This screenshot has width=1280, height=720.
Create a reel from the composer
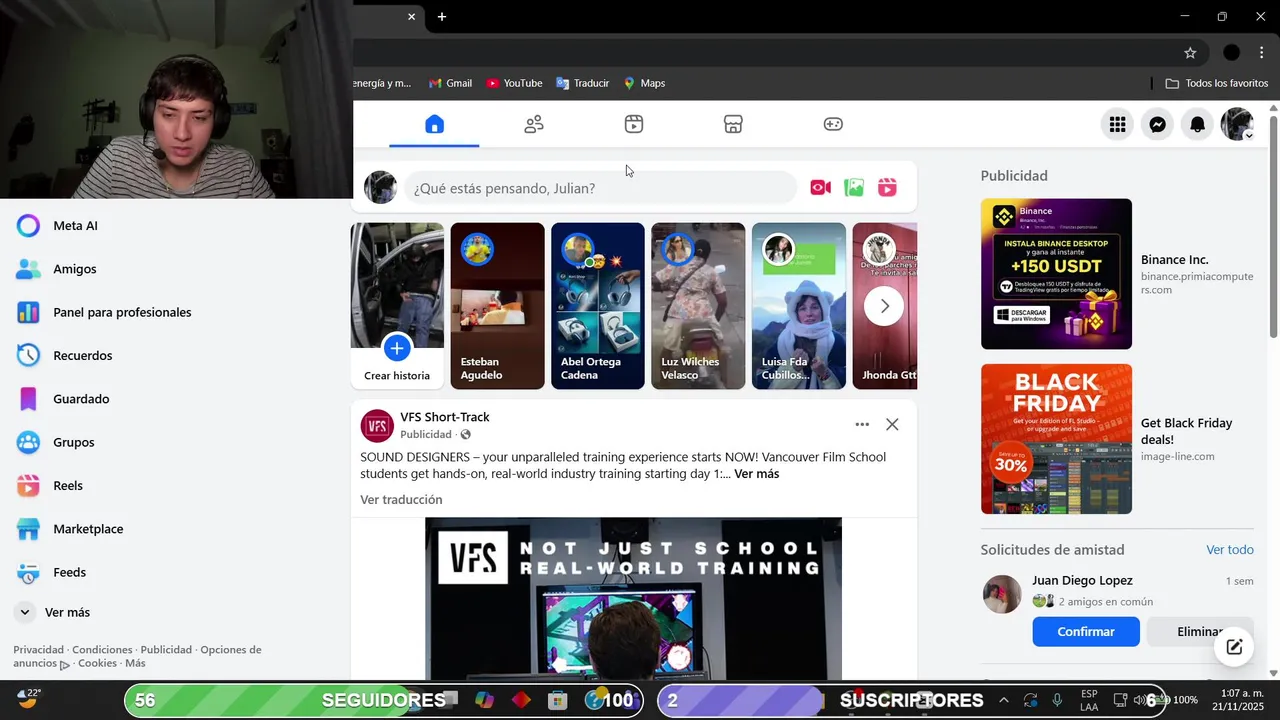tap(887, 188)
